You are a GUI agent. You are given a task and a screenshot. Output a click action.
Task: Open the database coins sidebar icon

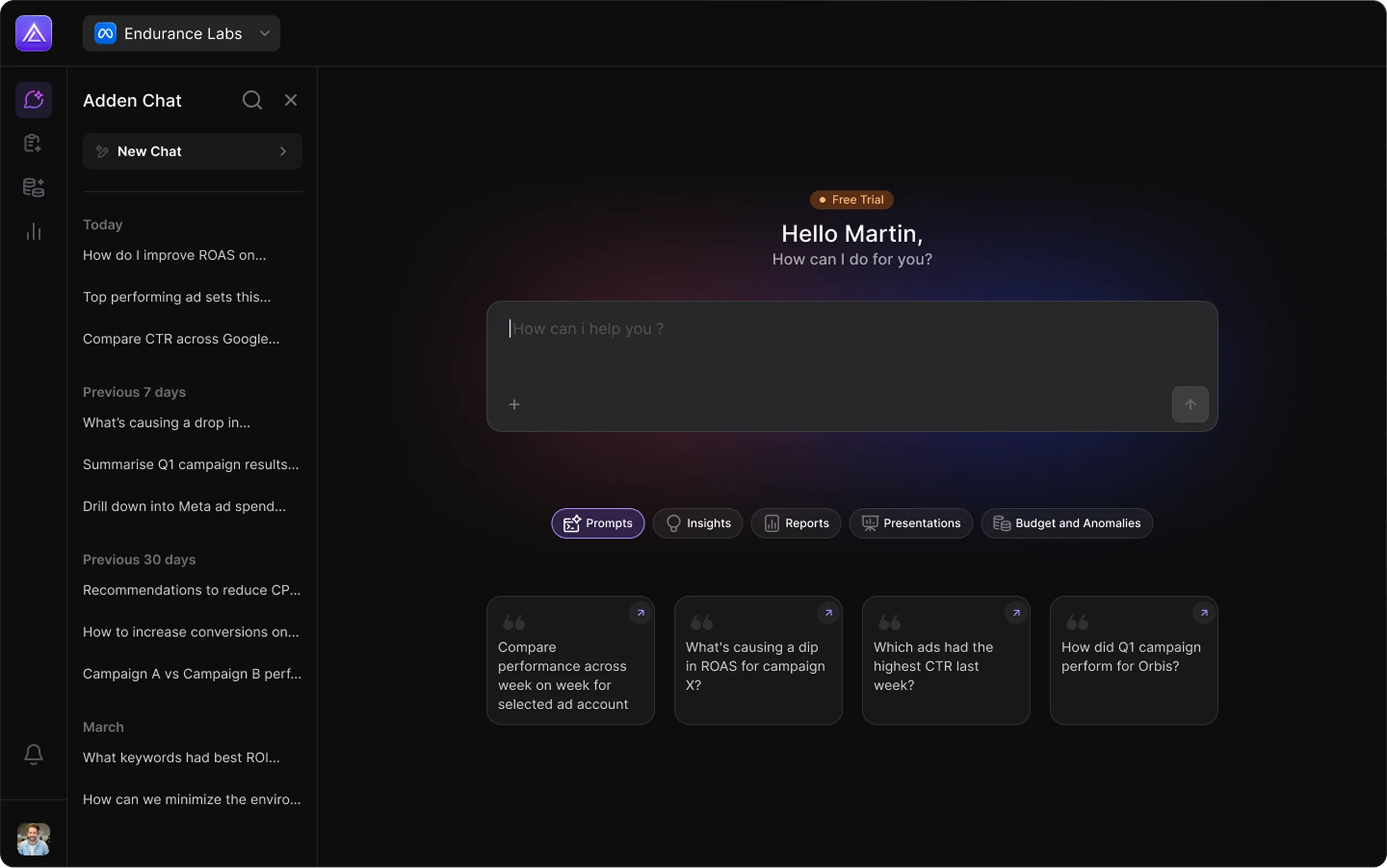(33, 187)
